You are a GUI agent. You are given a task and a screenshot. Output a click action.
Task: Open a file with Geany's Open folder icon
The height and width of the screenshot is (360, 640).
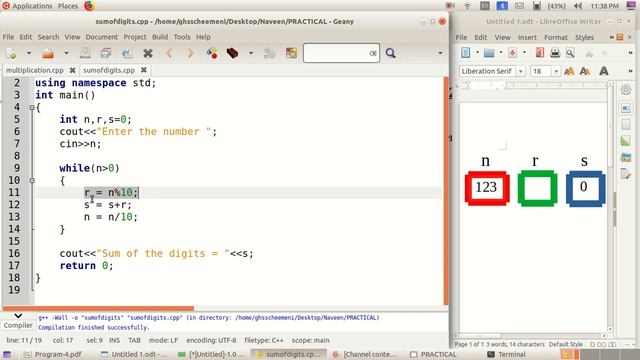click(48, 53)
